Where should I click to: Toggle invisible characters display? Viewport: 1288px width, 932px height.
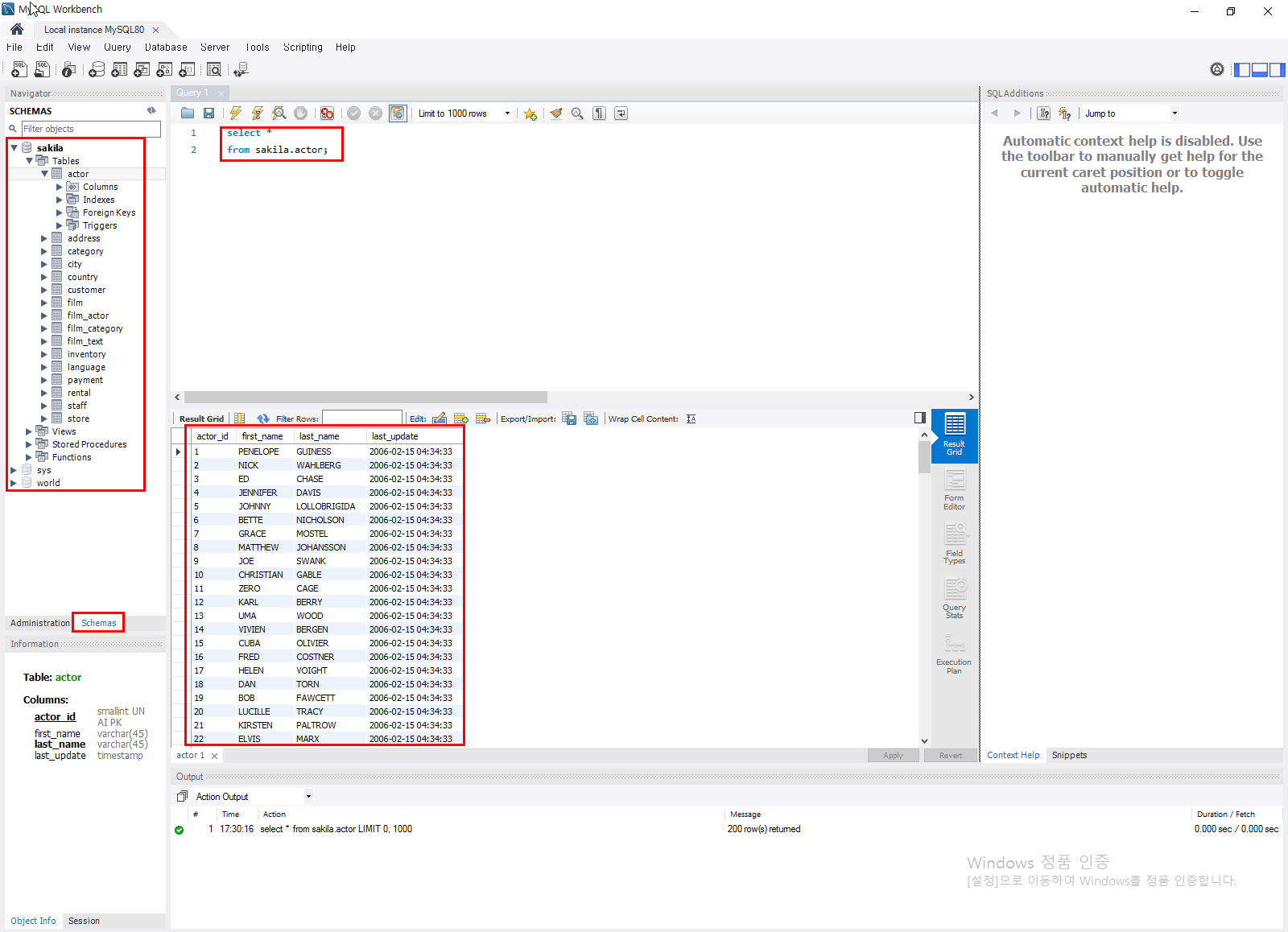tap(599, 113)
